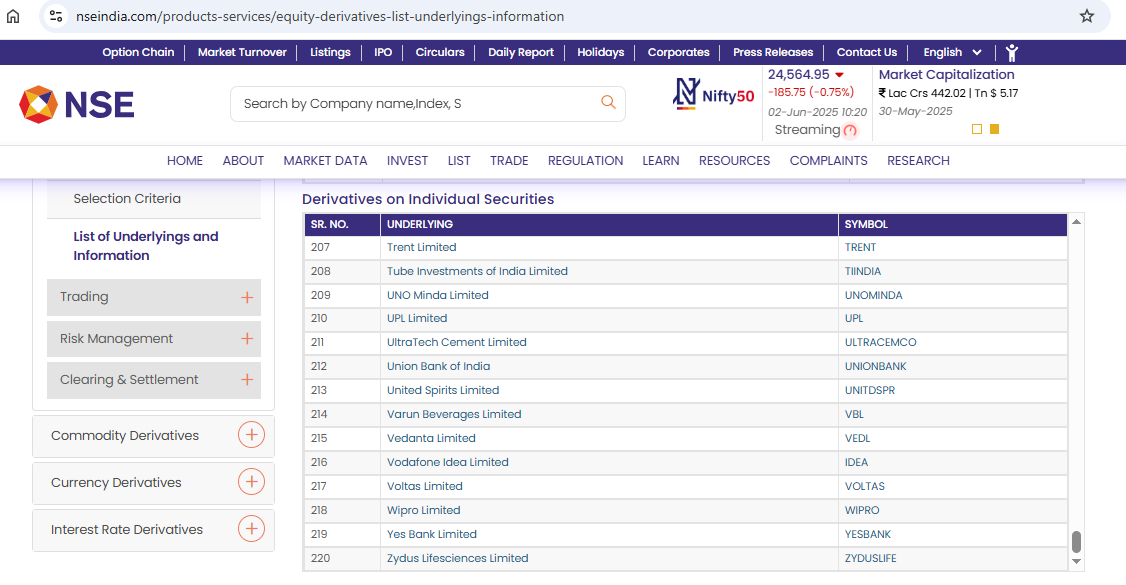Click the Streaming refresh icon
This screenshot has width=1126, height=585.
(x=850, y=131)
